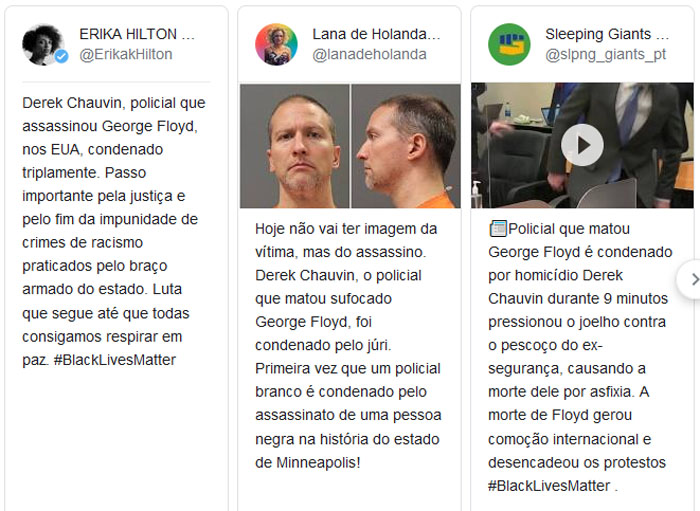The height and width of the screenshot is (511, 700).
Task: Click the Sleeping Giants display name
Action: pyautogui.click(x=607, y=34)
